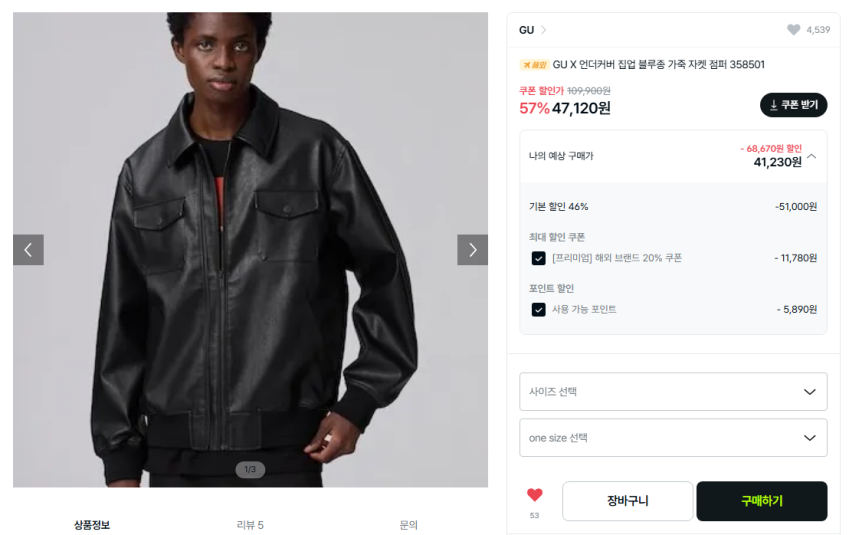Switch to the 상품정보 tab
This screenshot has width=849, height=535.
[x=92, y=525]
